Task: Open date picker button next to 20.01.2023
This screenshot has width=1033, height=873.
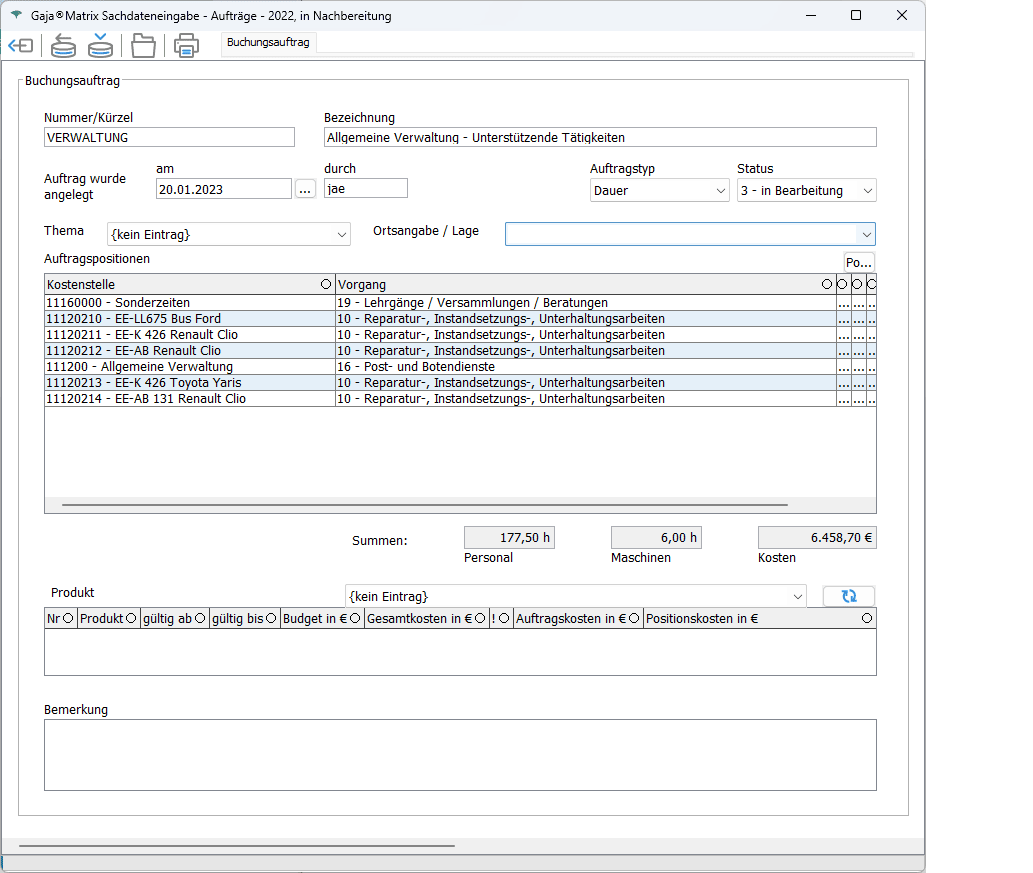Action: (305, 189)
